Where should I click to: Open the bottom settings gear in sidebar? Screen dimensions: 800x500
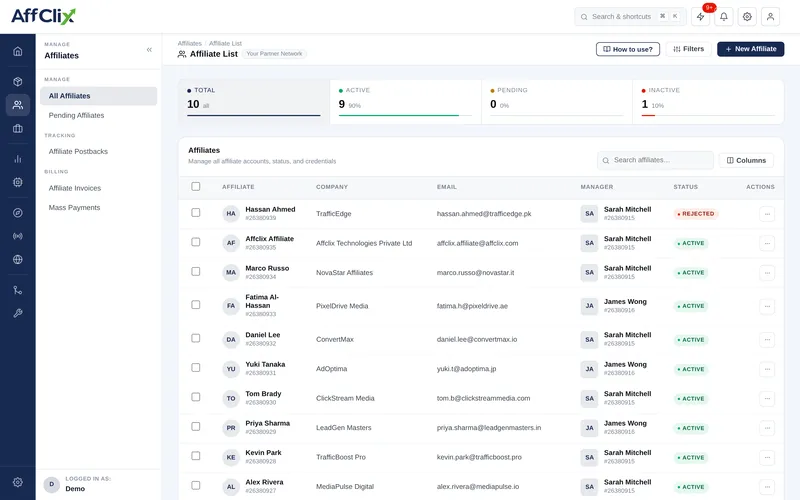coord(17,482)
